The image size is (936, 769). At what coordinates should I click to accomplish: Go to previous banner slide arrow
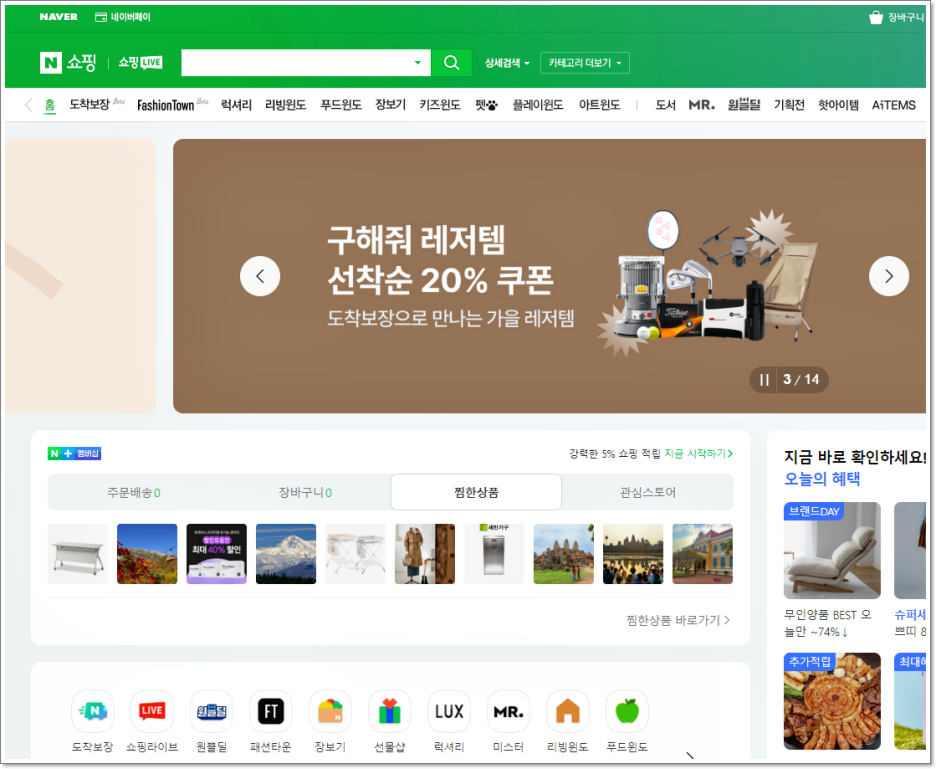coord(260,276)
